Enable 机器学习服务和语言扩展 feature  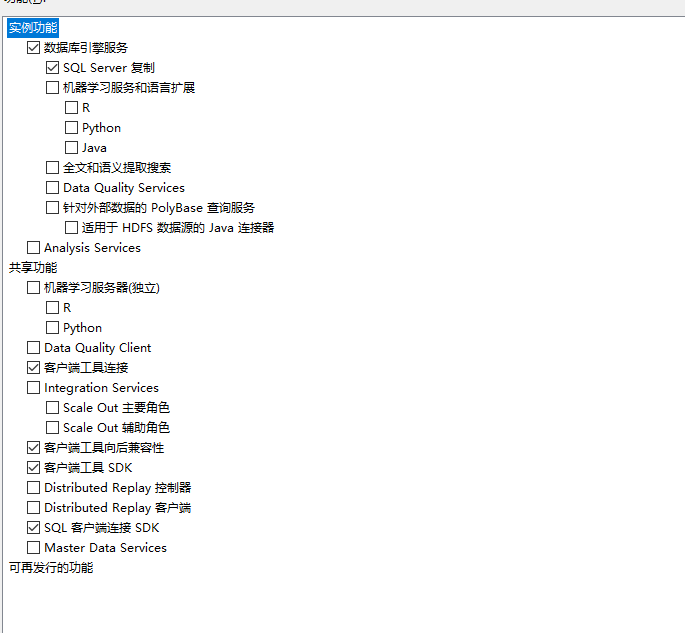[52, 88]
